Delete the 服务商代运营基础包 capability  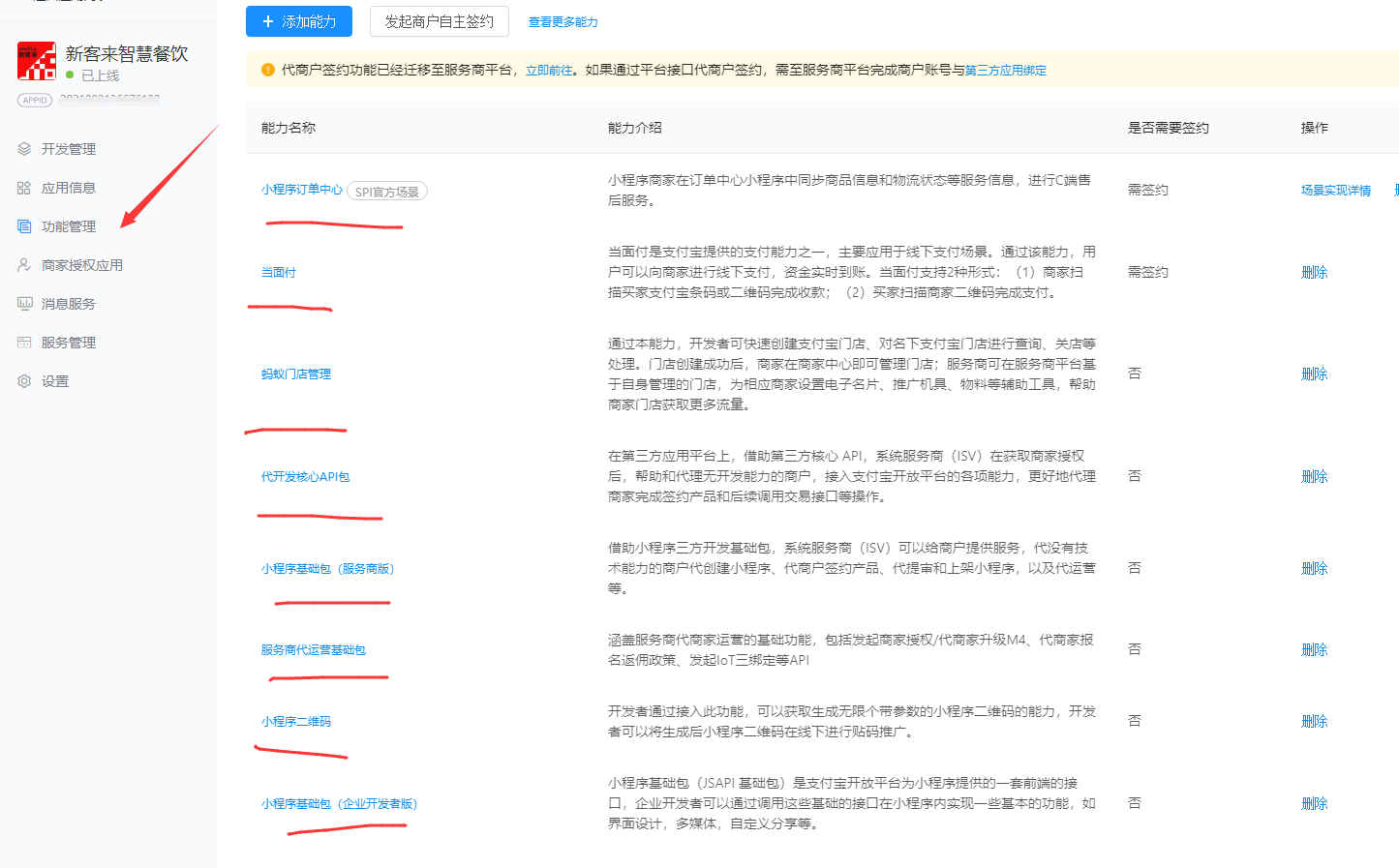[x=1314, y=650]
